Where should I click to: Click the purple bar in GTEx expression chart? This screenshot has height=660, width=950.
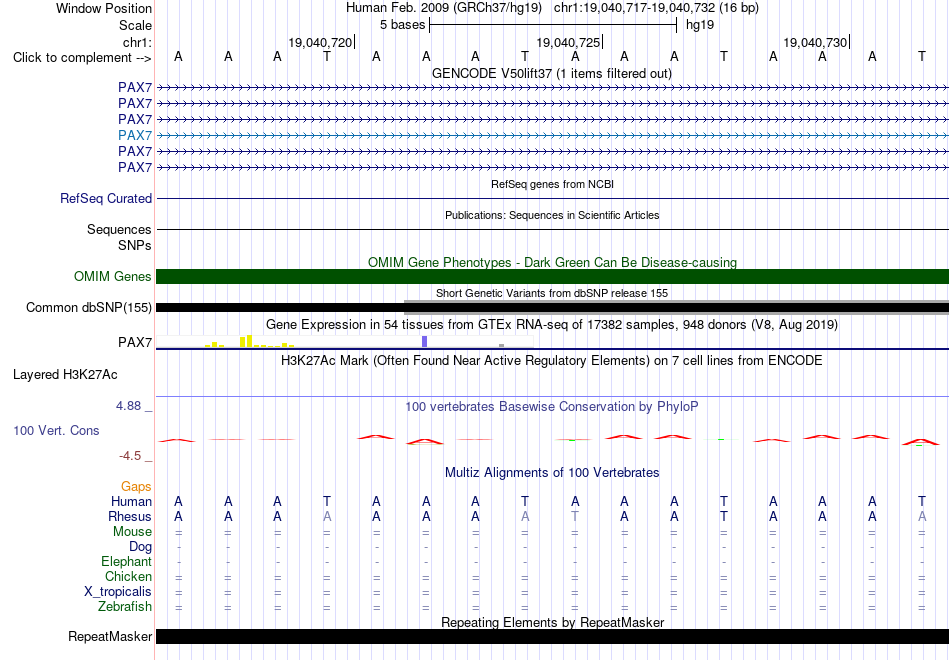click(425, 341)
